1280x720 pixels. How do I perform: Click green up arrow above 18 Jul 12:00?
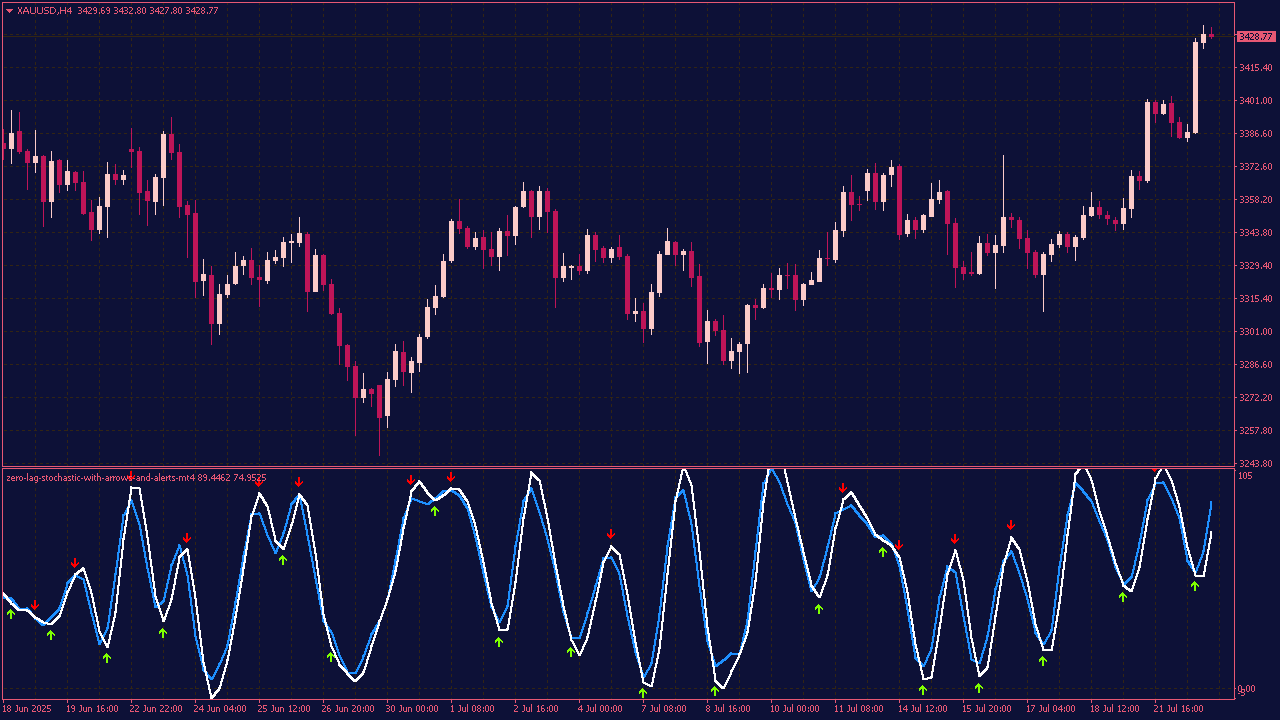tap(1123, 596)
